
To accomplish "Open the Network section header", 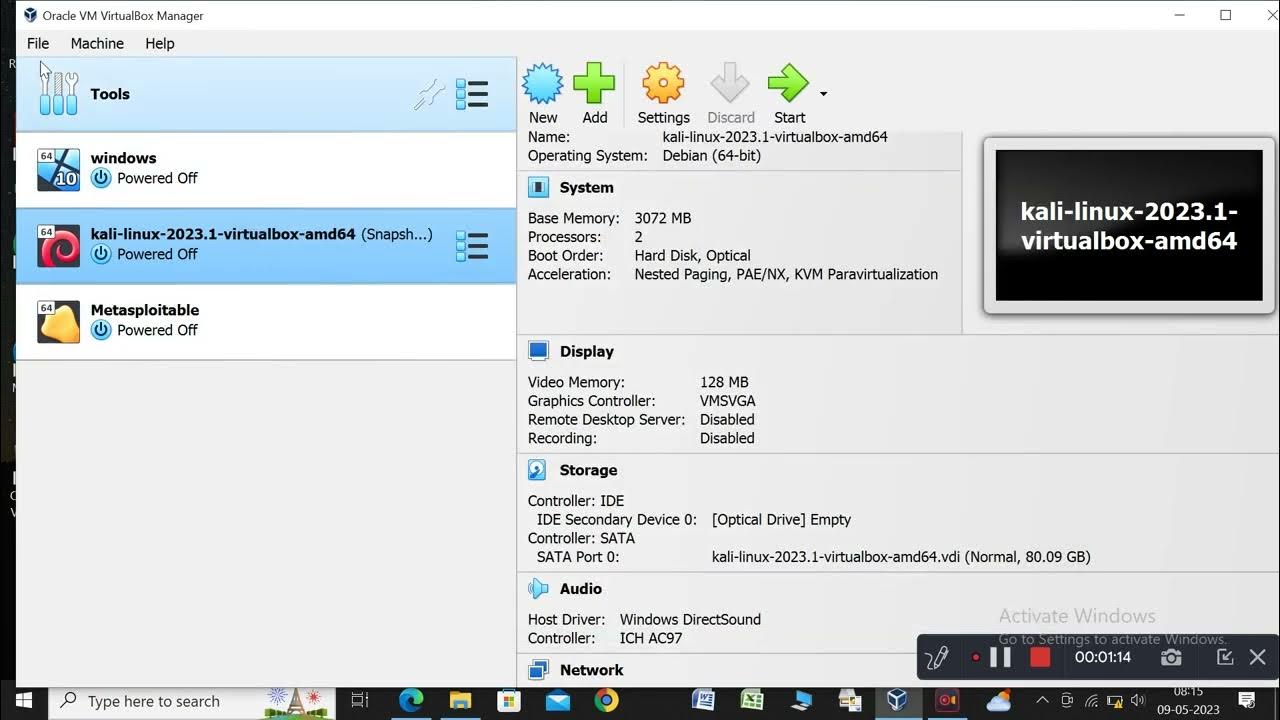I will [591, 670].
